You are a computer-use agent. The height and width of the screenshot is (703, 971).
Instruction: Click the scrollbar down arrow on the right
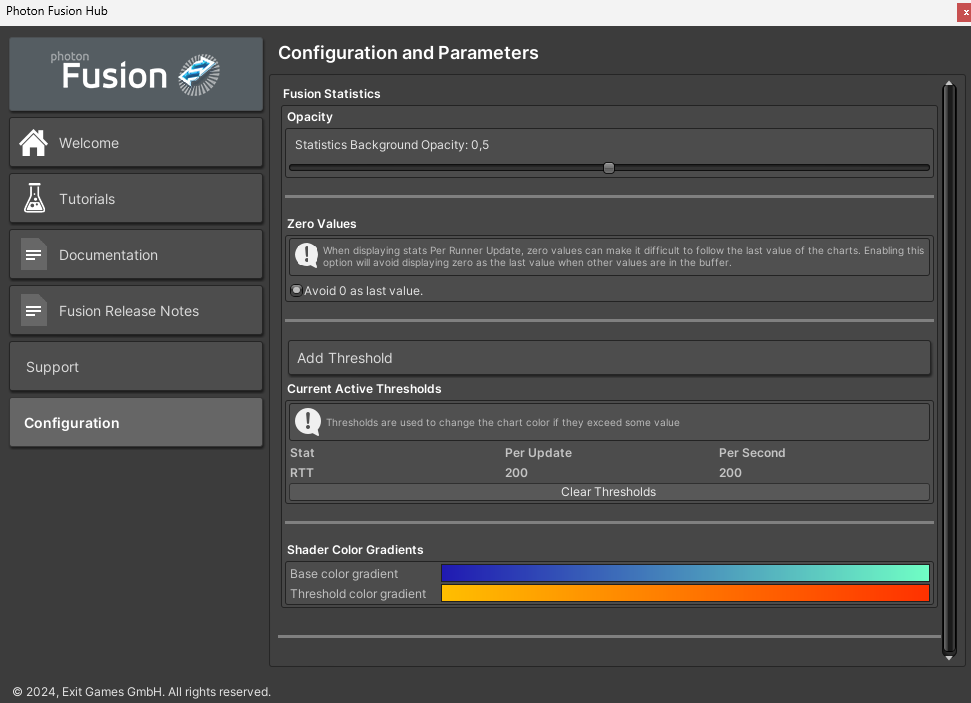(x=948, y=658)
